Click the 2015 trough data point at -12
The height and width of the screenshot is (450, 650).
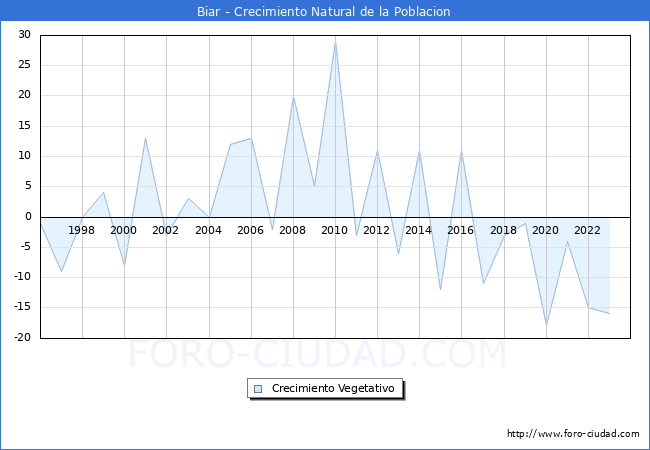click(x=440, y=290)
